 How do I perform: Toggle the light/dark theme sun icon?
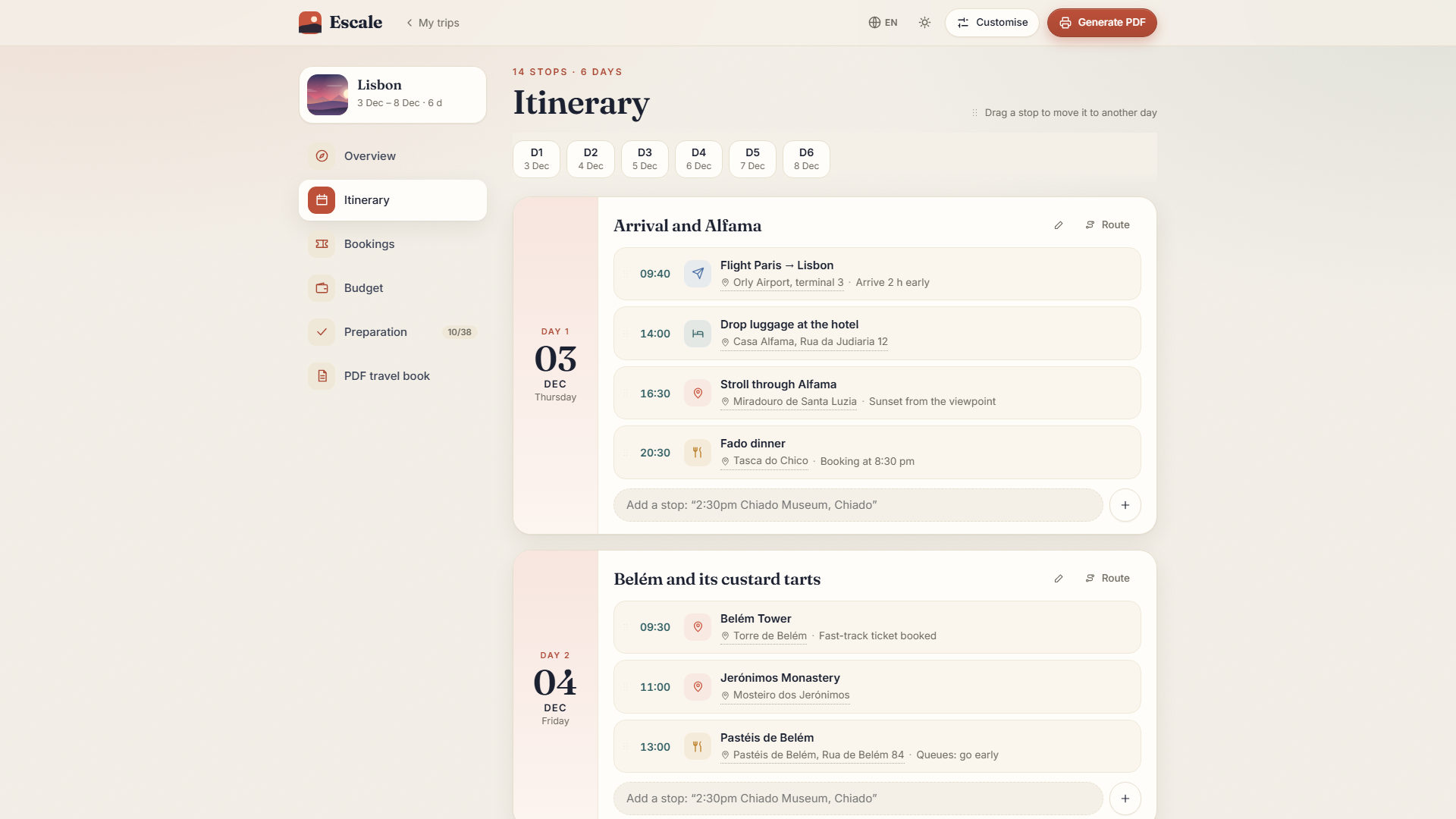(924, 23)
